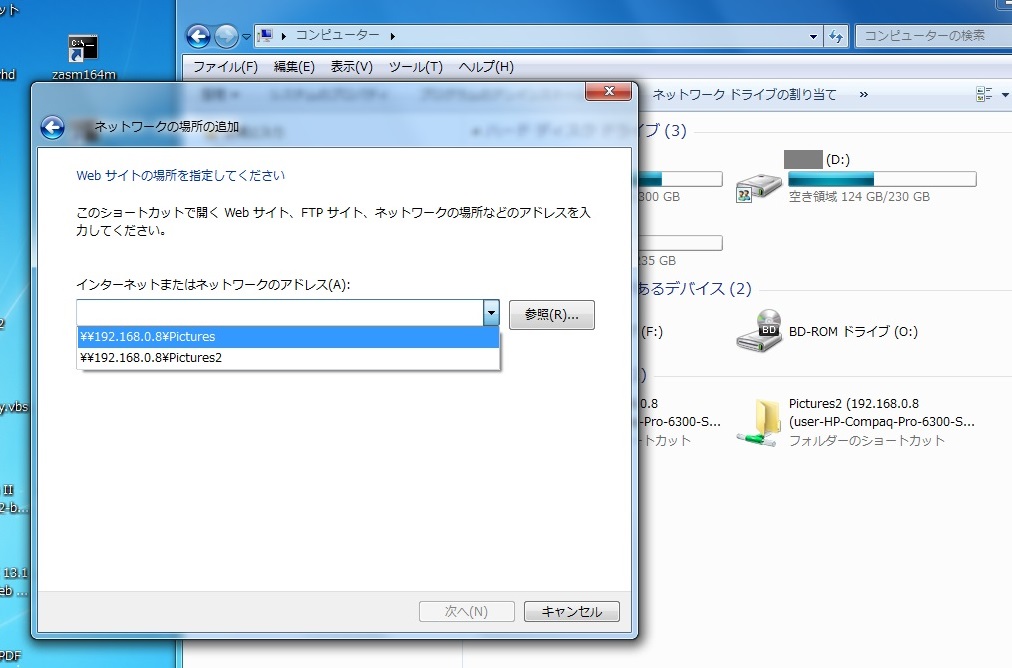Open the ファイル(F) menu
The width and height of the screenshot is (1012, 668).
click(x=225, y=67)
